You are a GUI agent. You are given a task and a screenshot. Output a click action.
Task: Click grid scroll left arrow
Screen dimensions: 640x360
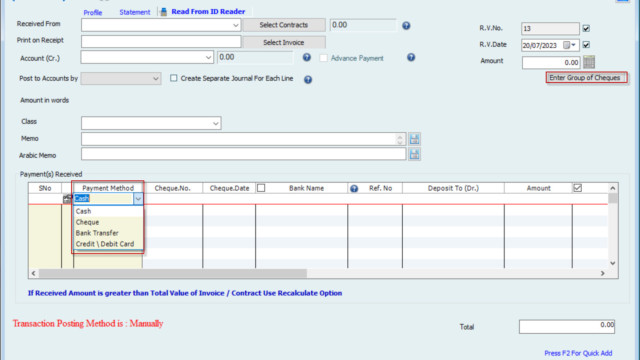(33, 273)
